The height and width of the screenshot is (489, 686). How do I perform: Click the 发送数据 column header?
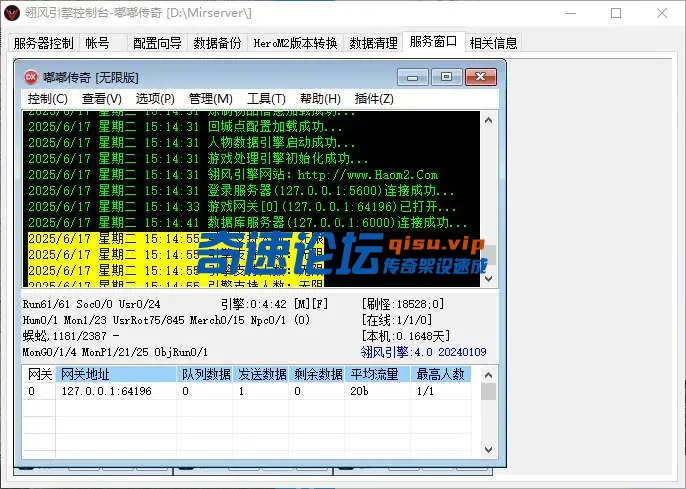tap(261, 374)
